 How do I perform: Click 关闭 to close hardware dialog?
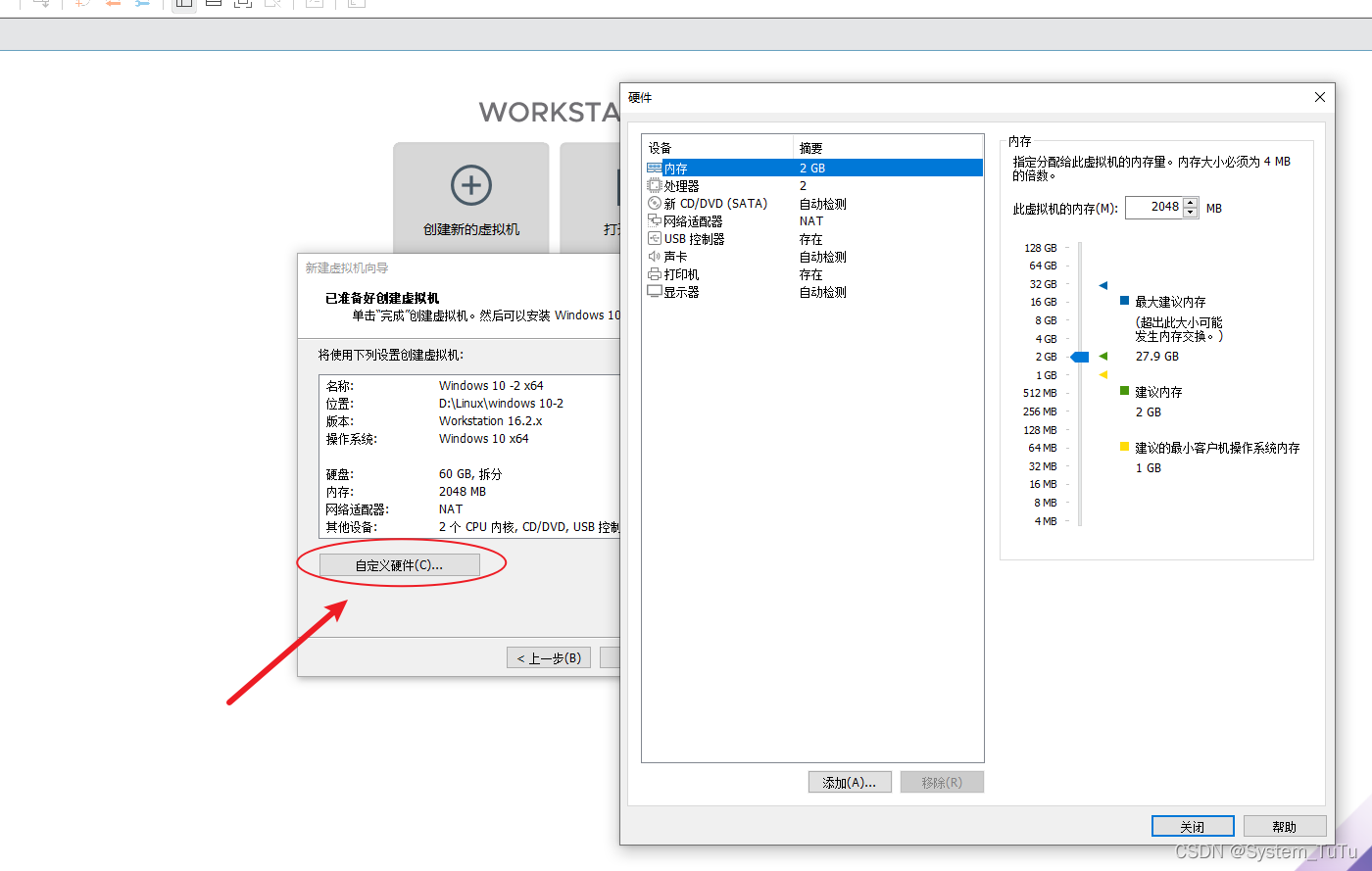1193,826
